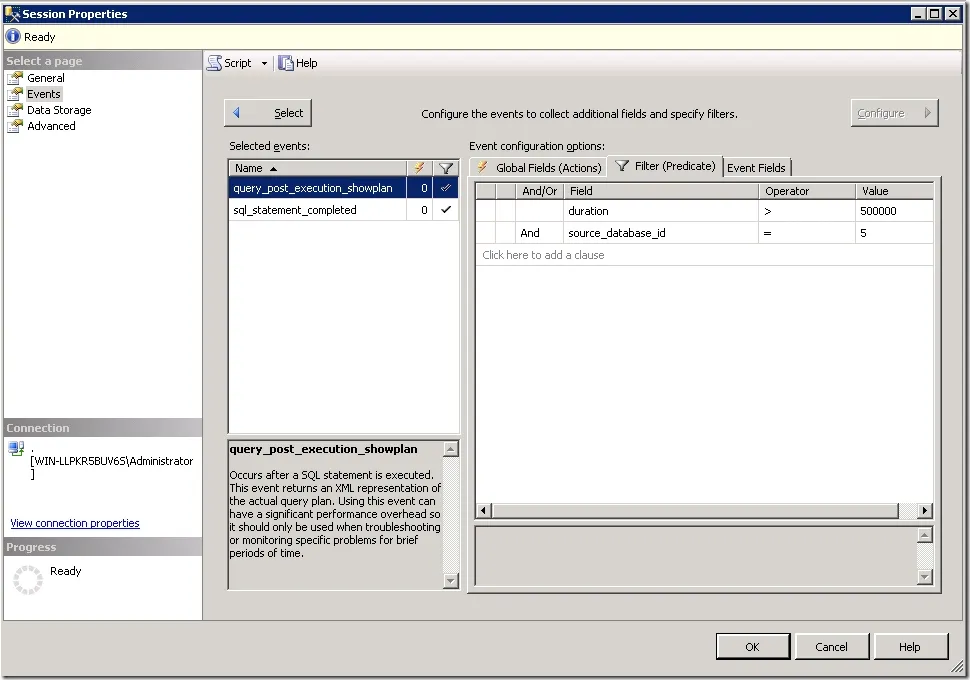Click the server connection icon
Viewport: 970px width, 680px height.
coord(16,448)
